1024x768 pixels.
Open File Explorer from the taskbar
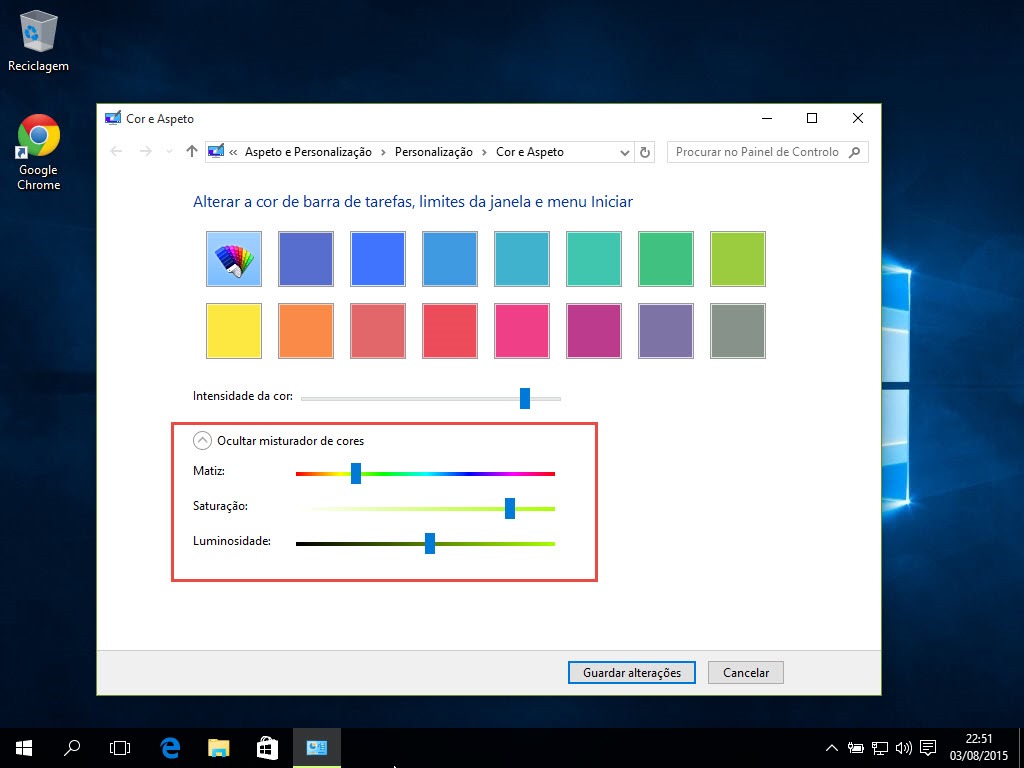[219, 747]
